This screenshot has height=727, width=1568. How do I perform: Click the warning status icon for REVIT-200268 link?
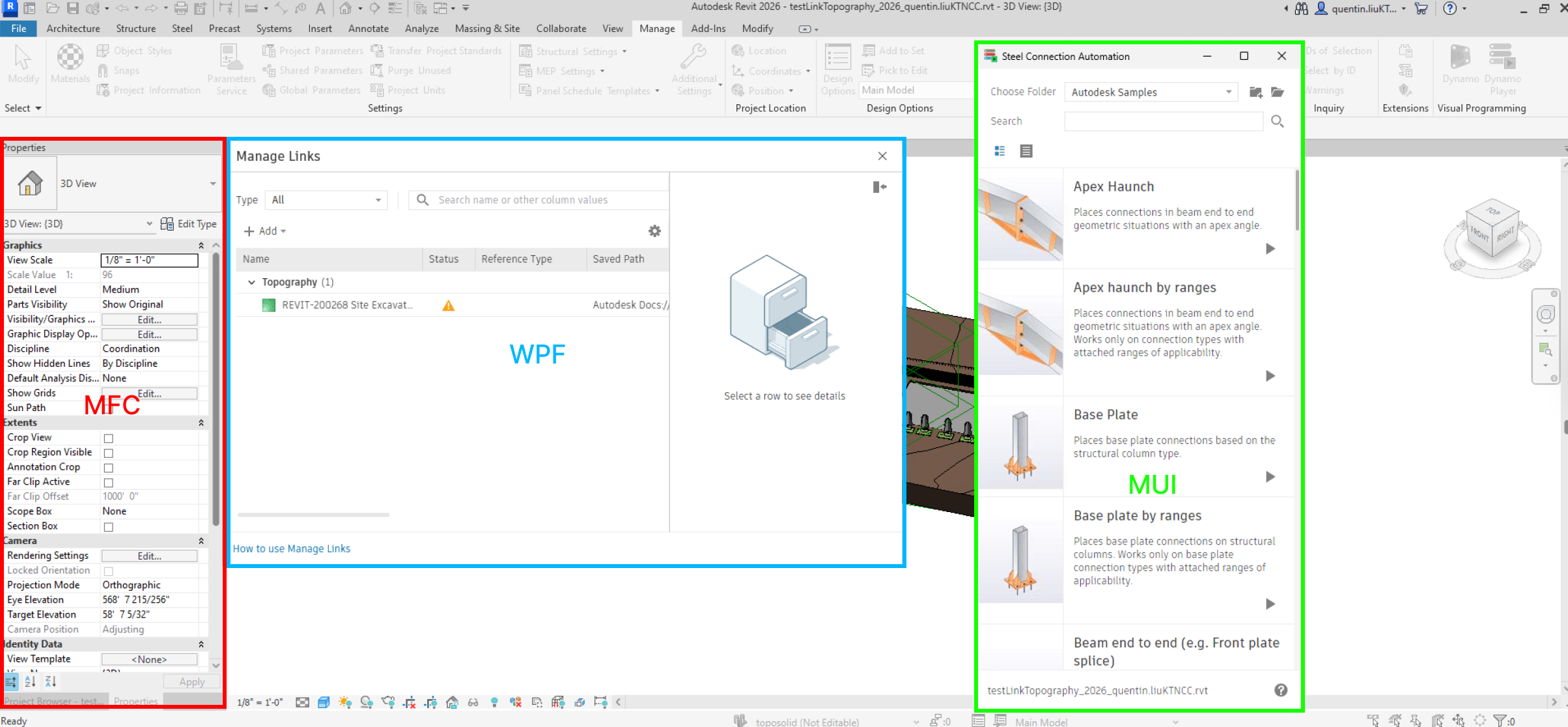point(448,306)
